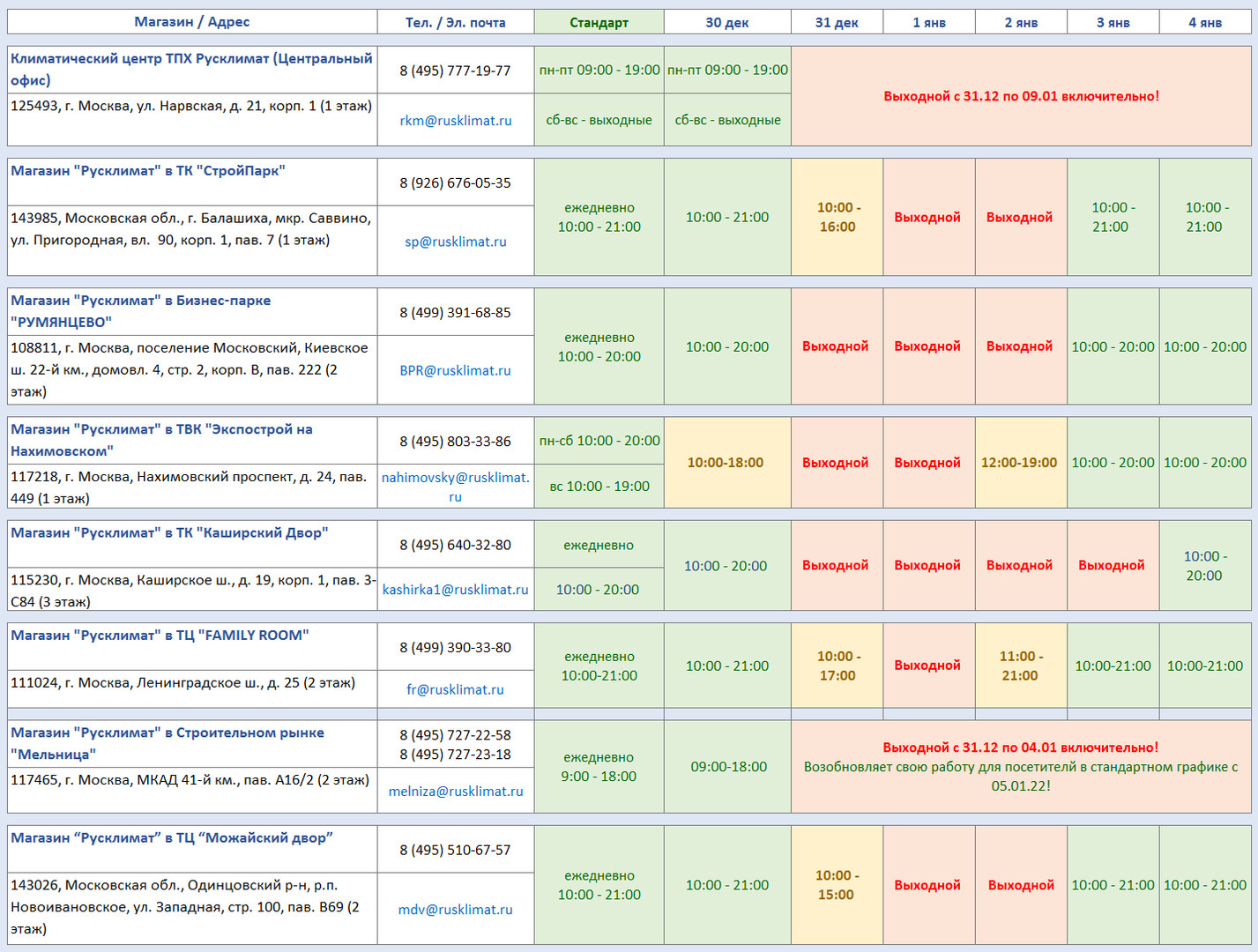Click the rkm@rusklimat.ru email link
Viewport: 1258px width, 952px height.
[455, 121]
